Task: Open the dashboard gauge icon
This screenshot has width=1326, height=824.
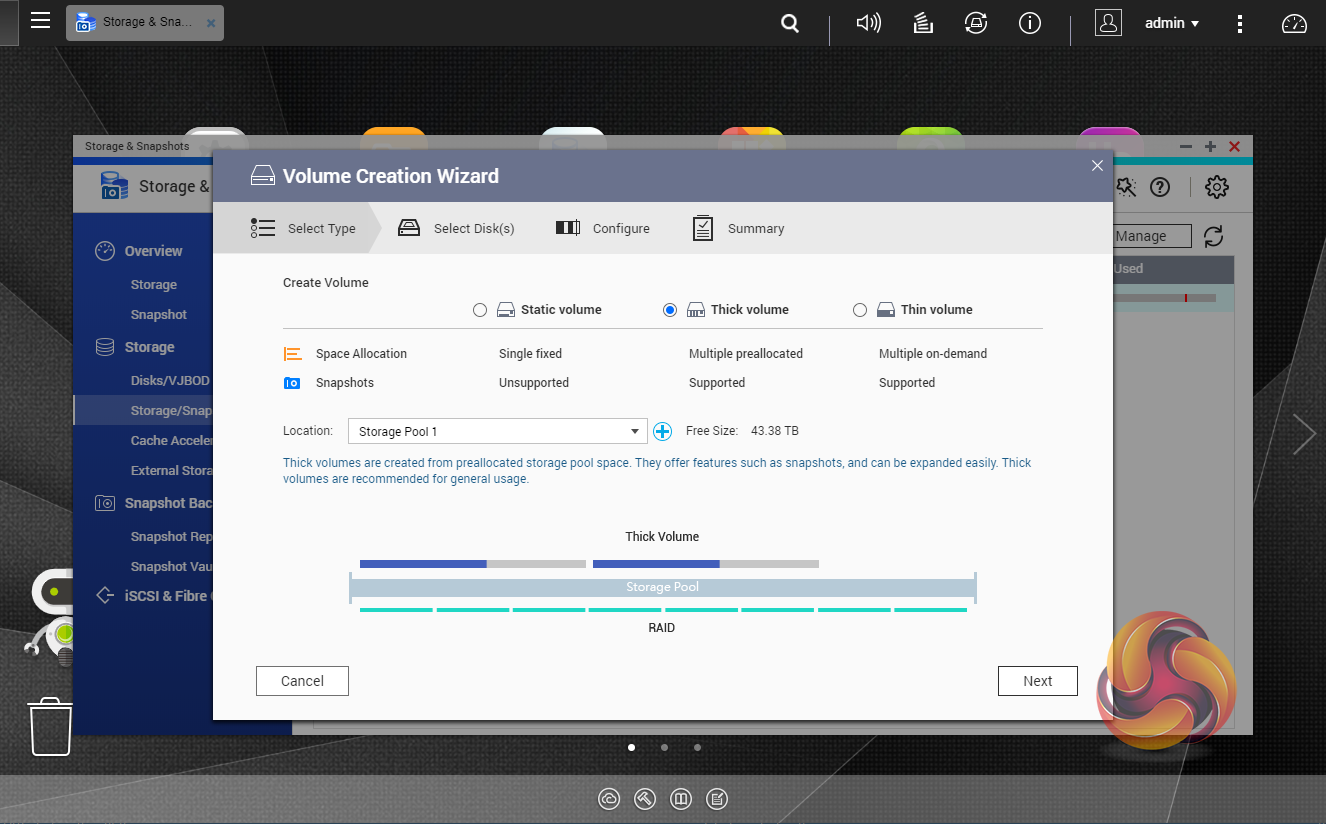Action: coord(1294,23)
